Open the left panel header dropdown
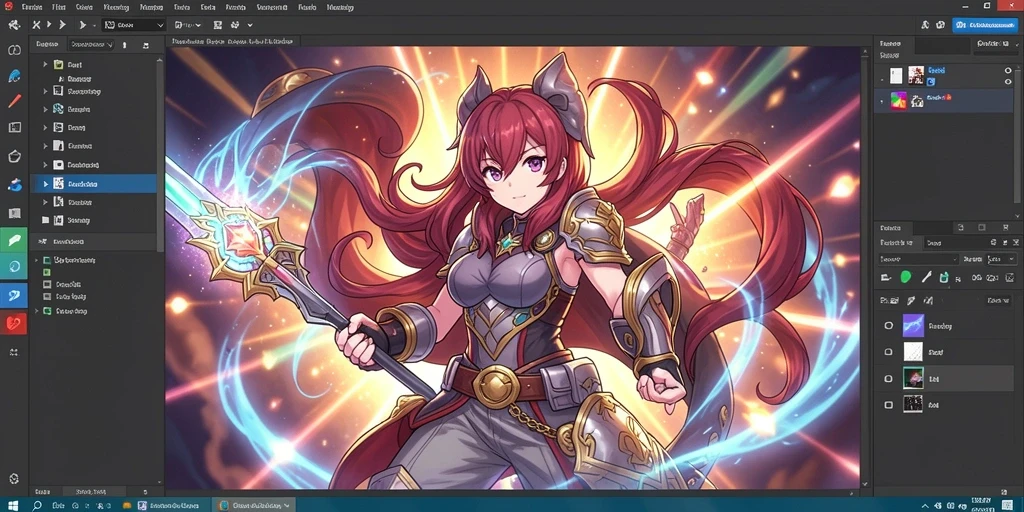This screenshot has width=1024, height=512. pos(91,45)
